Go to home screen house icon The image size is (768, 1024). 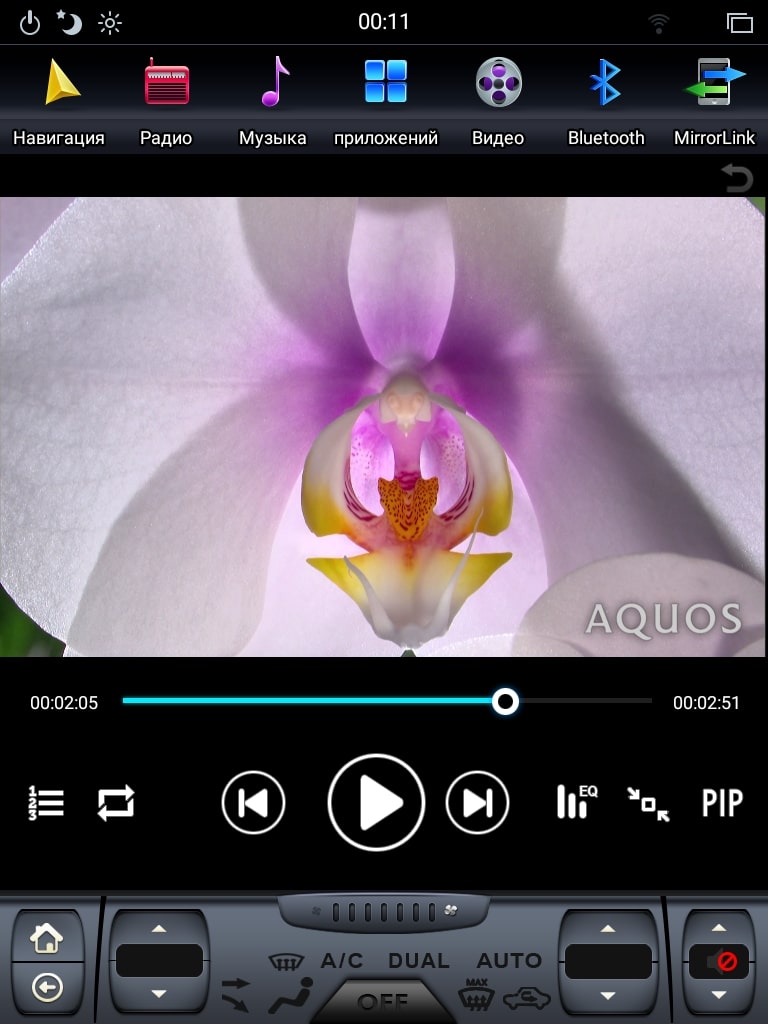[x=46, y=938]
